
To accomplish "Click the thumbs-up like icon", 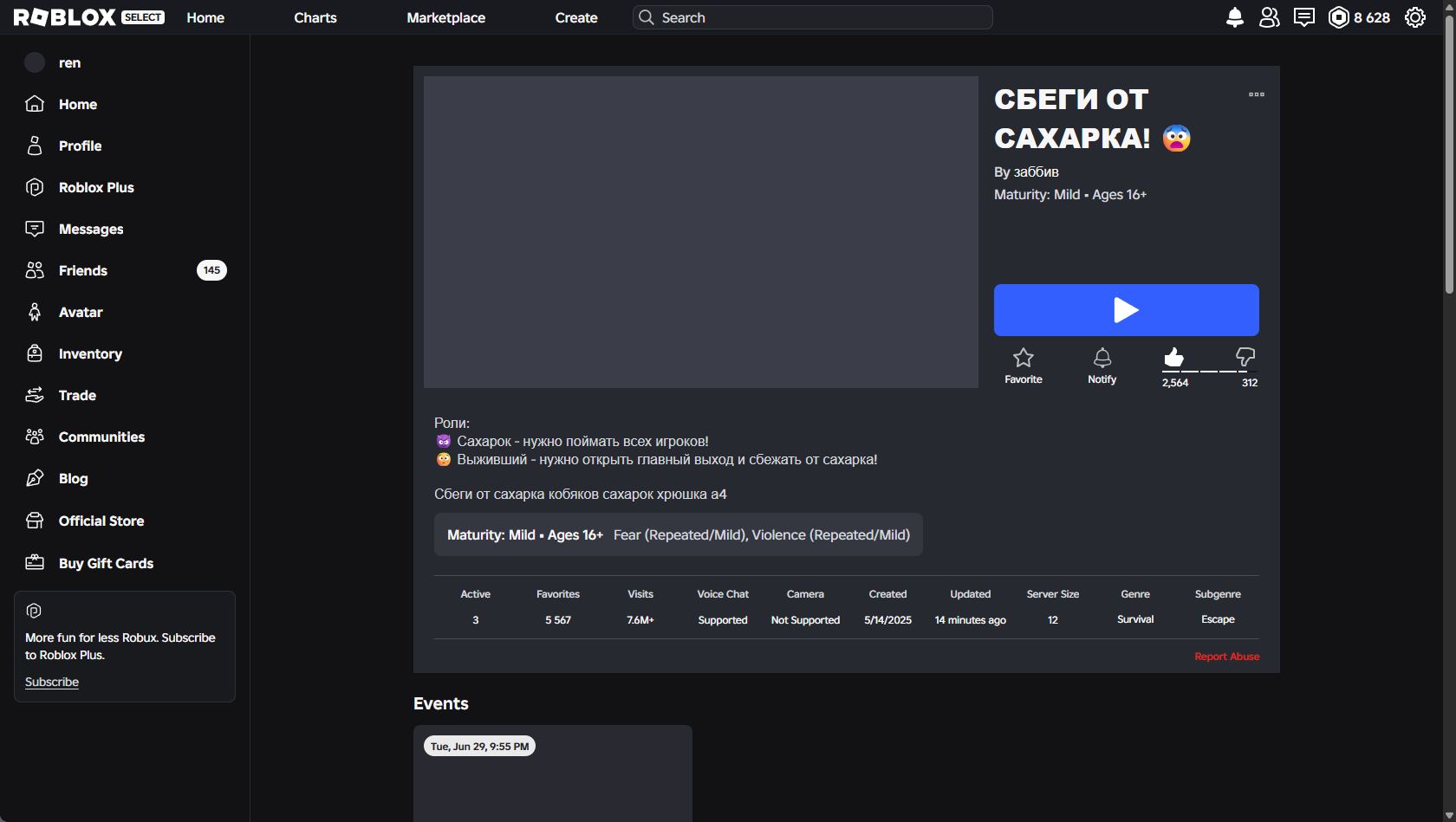I will (x=1173, y=357).
